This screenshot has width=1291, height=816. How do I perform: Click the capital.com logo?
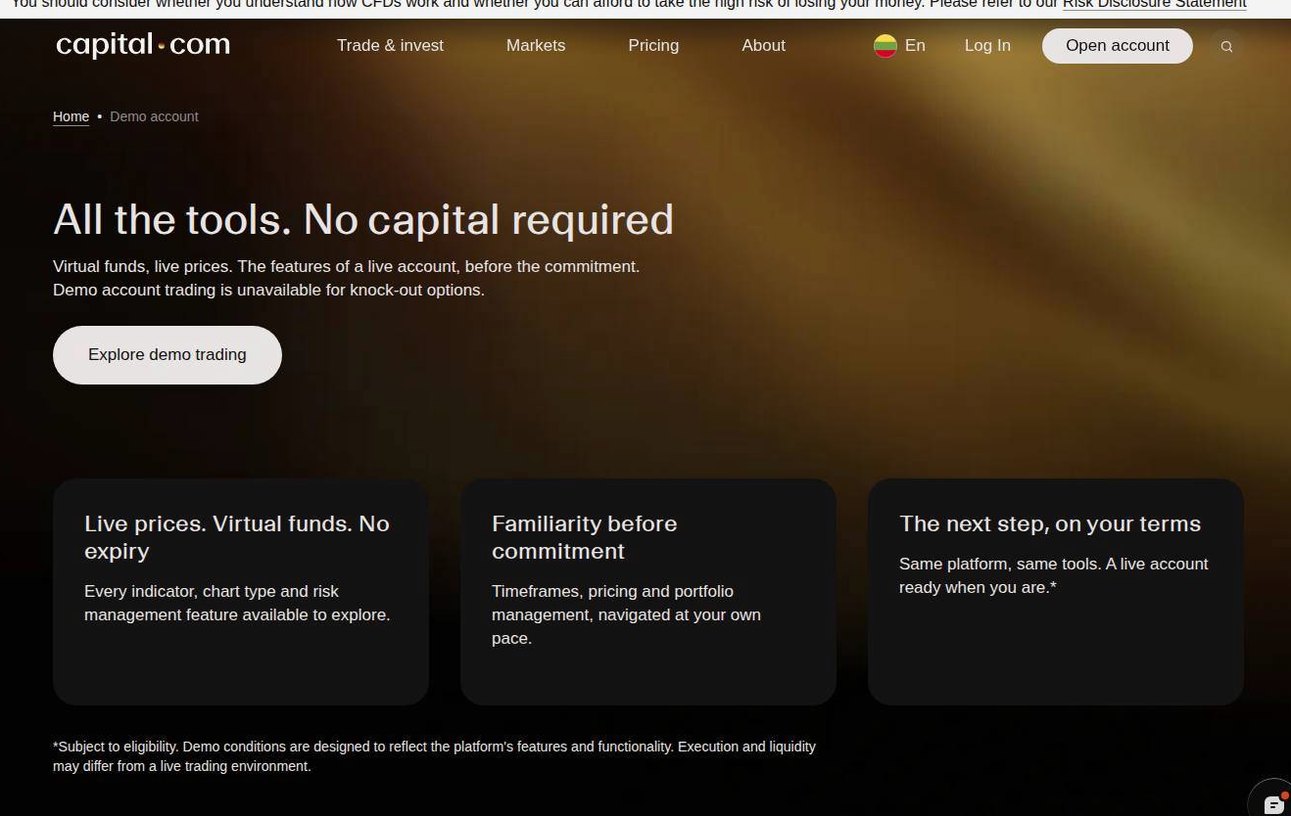click(143, 45)
